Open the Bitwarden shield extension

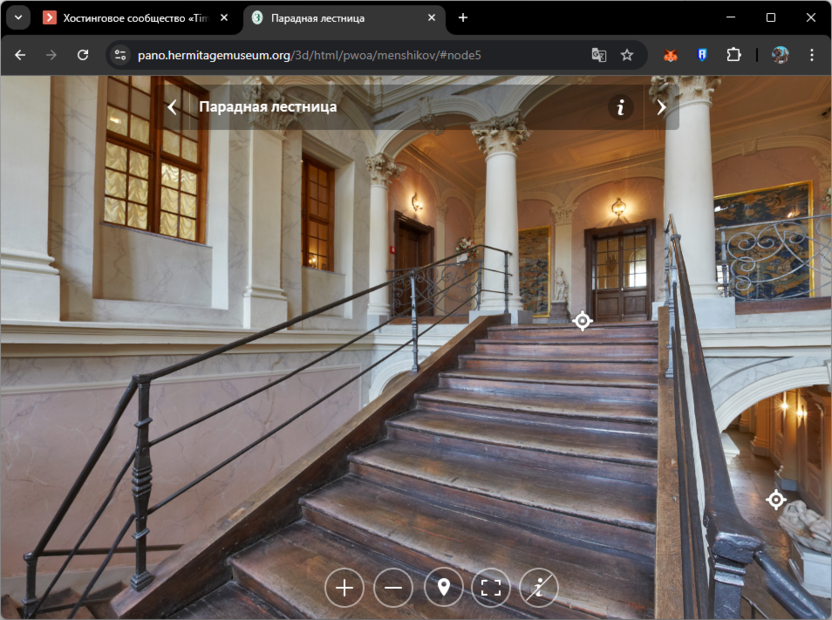tap(702, 55)
